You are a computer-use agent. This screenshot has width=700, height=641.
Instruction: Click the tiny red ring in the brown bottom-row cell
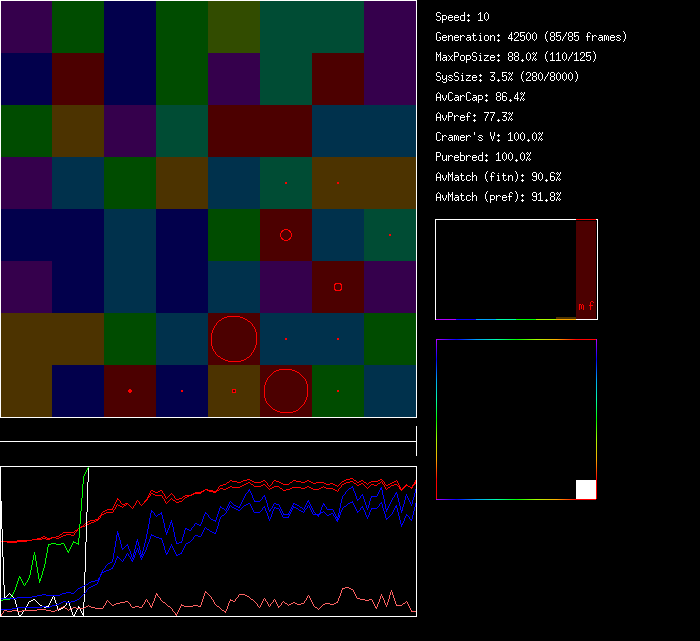click(234, 391)
